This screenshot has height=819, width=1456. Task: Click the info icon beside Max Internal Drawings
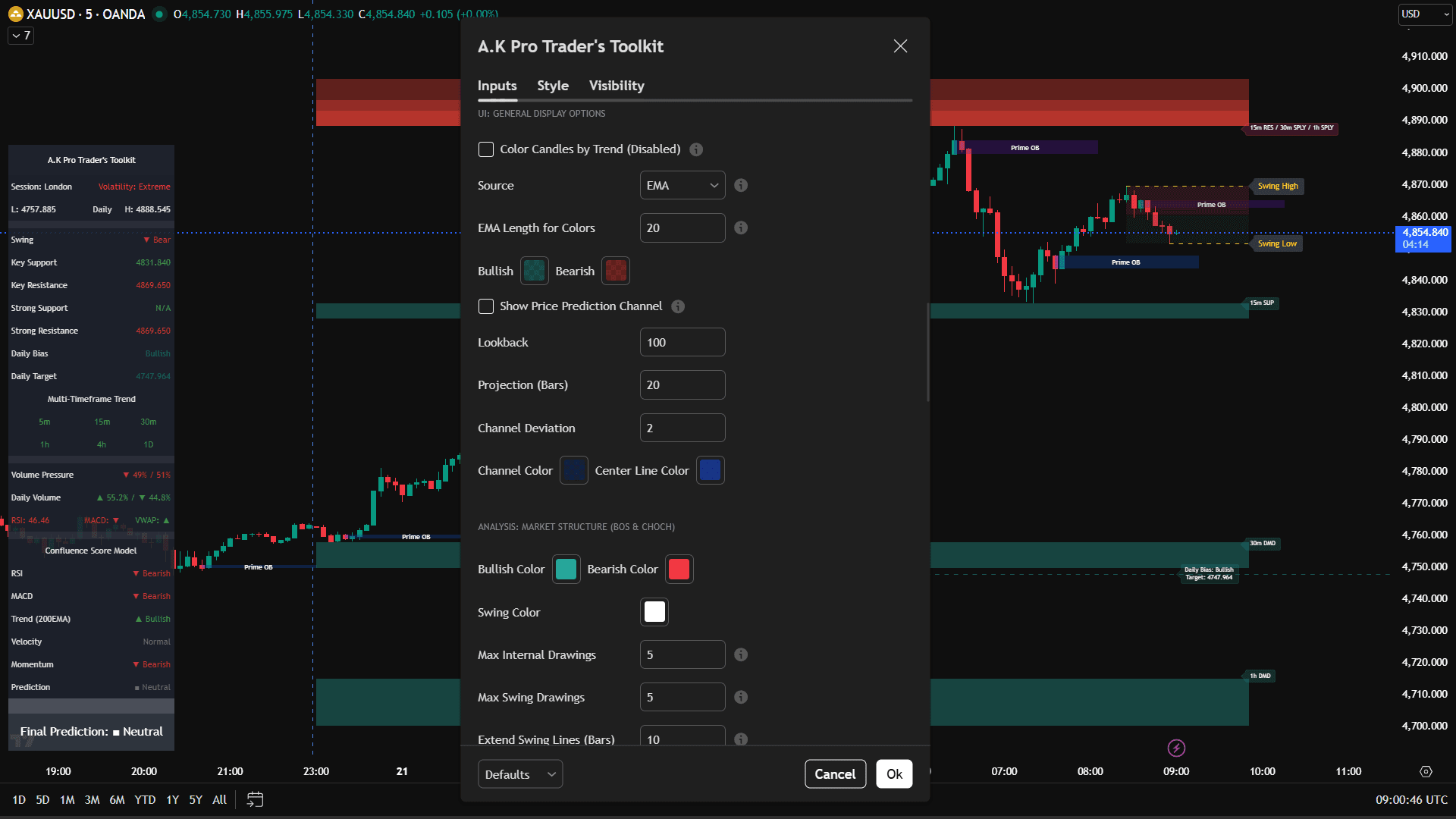[x=741, y=654]
